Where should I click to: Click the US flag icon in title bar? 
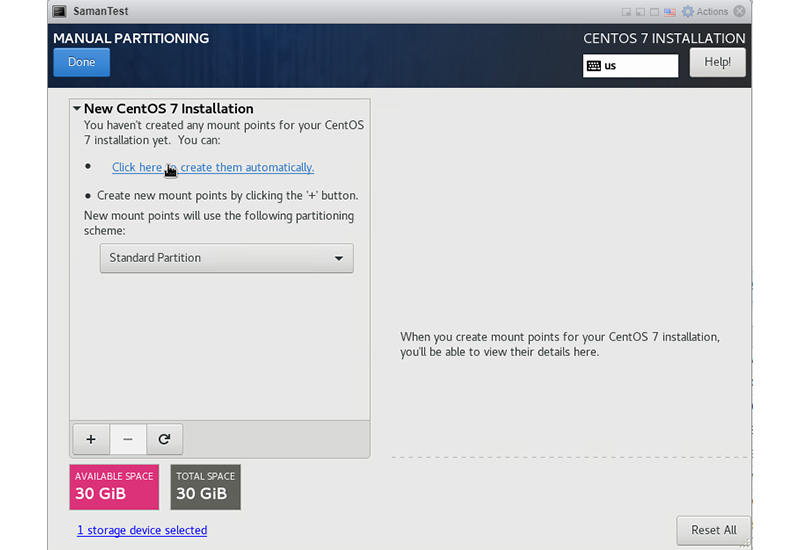671,12
